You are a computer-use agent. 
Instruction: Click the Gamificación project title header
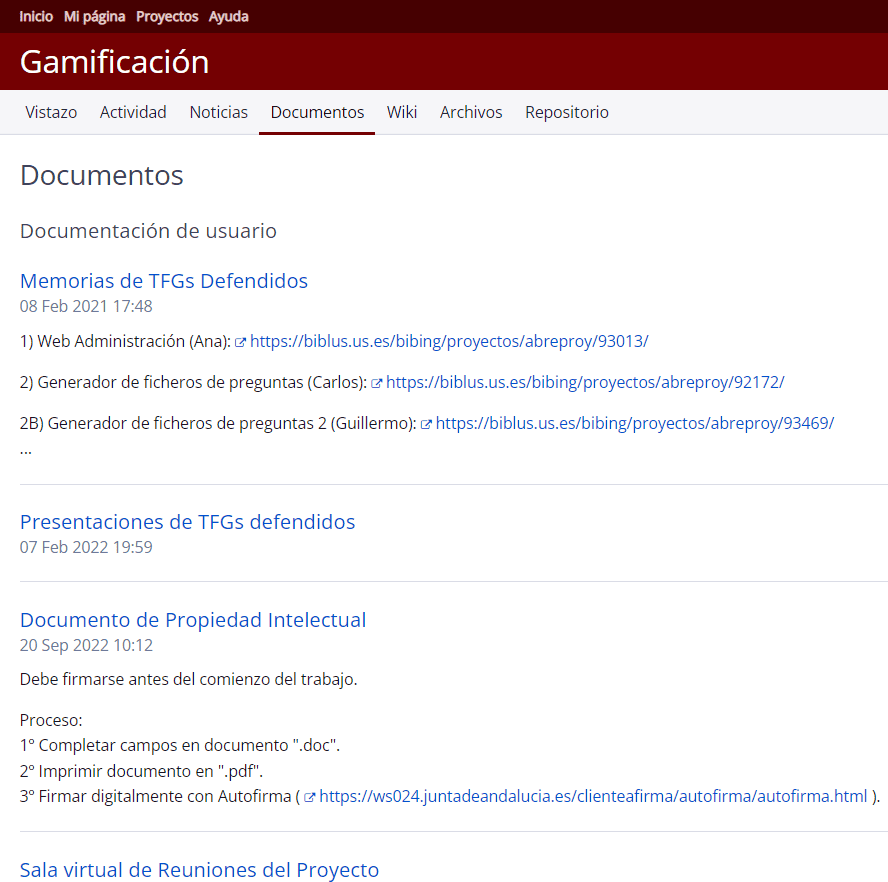click(114, 62)
